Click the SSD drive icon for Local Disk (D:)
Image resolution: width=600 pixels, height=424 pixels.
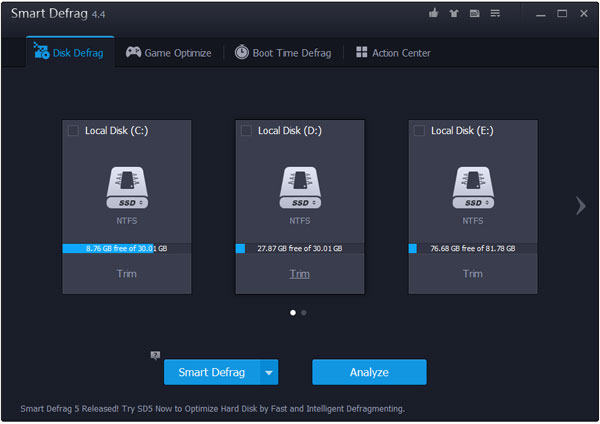(x=300, y=187)
